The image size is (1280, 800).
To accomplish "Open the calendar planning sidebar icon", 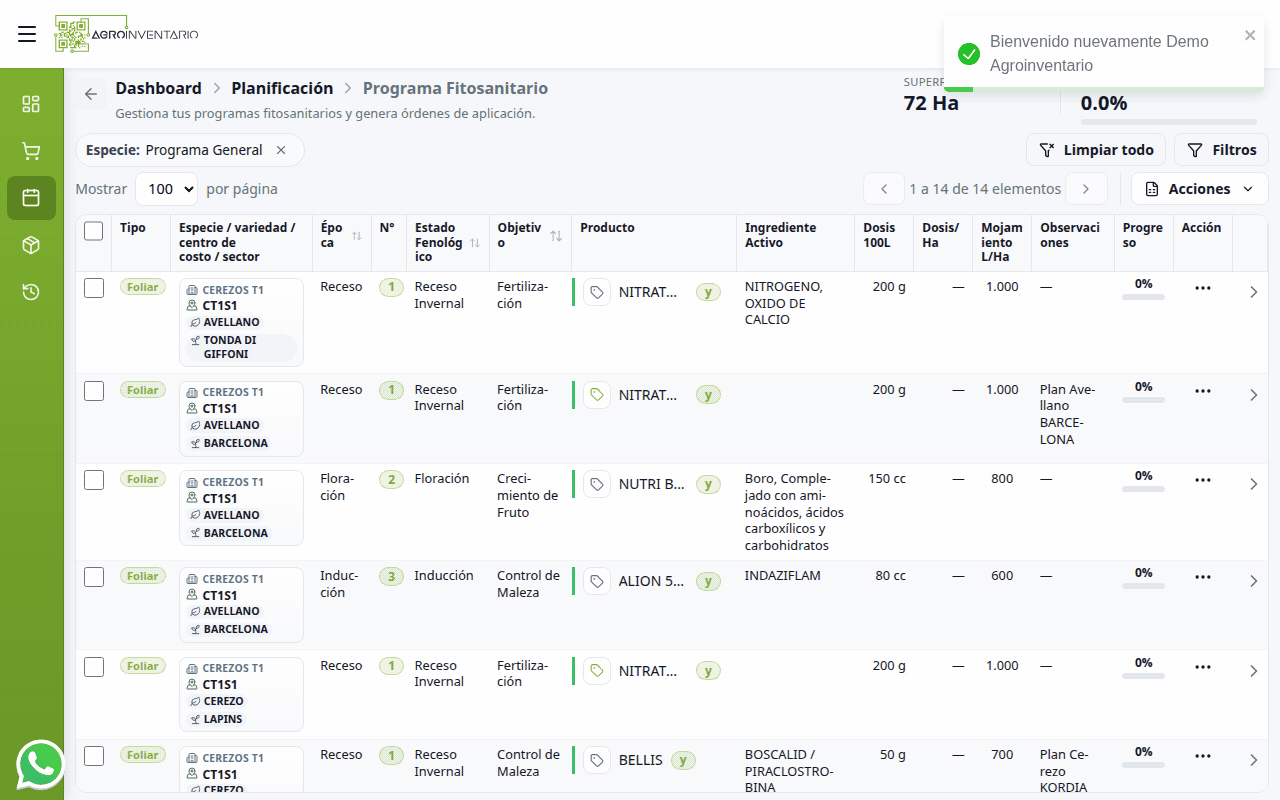I will click(x=31, y=198).
